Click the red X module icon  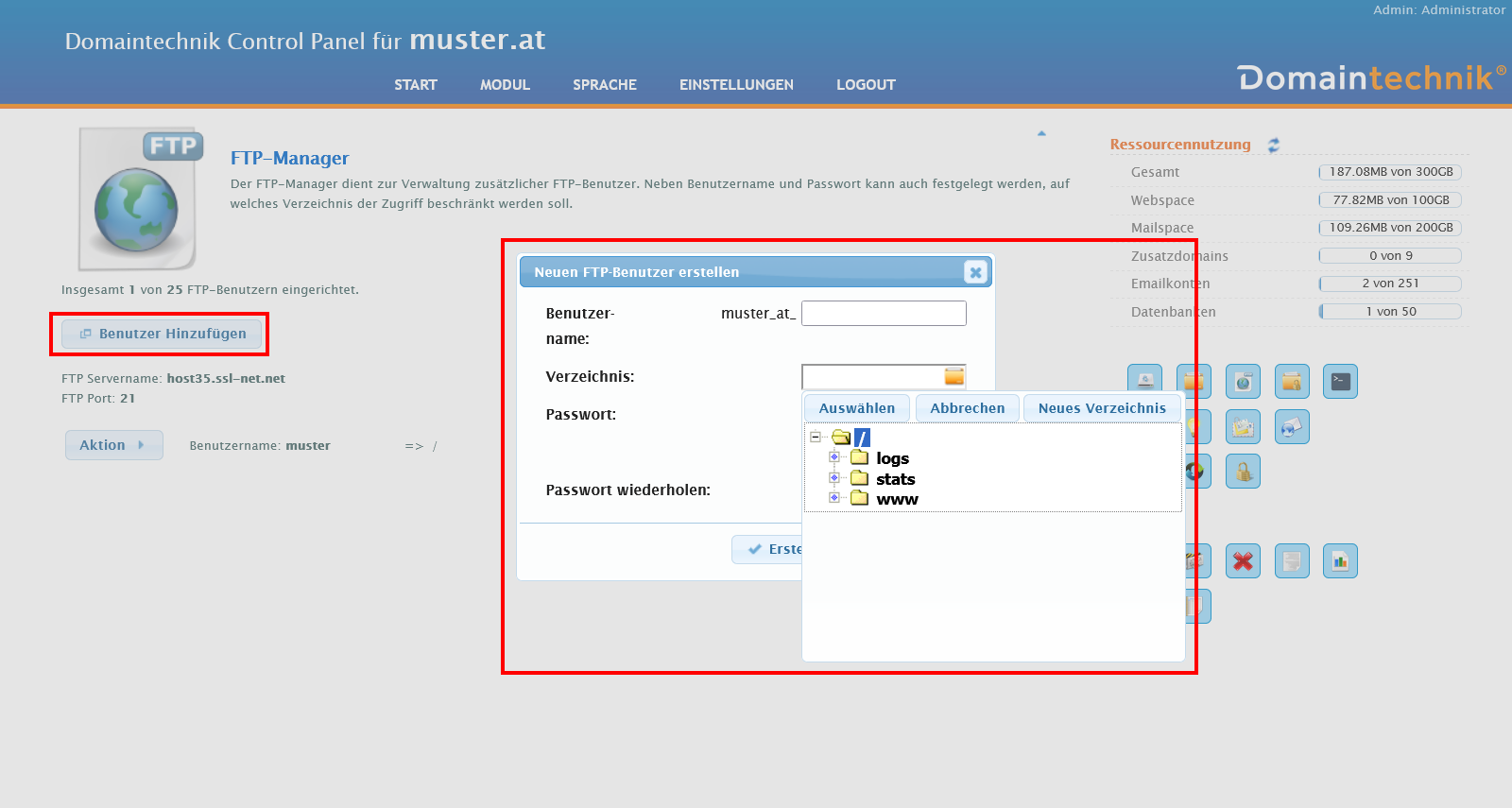[x=1243, y=561]
